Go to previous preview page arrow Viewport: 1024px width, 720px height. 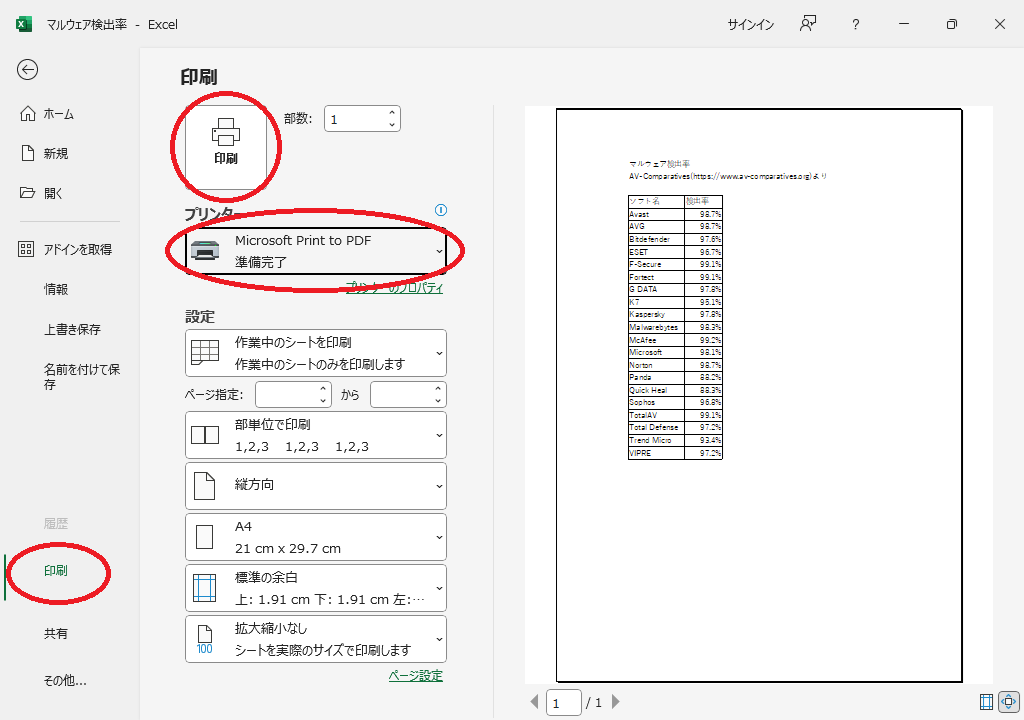click(535, 702)
